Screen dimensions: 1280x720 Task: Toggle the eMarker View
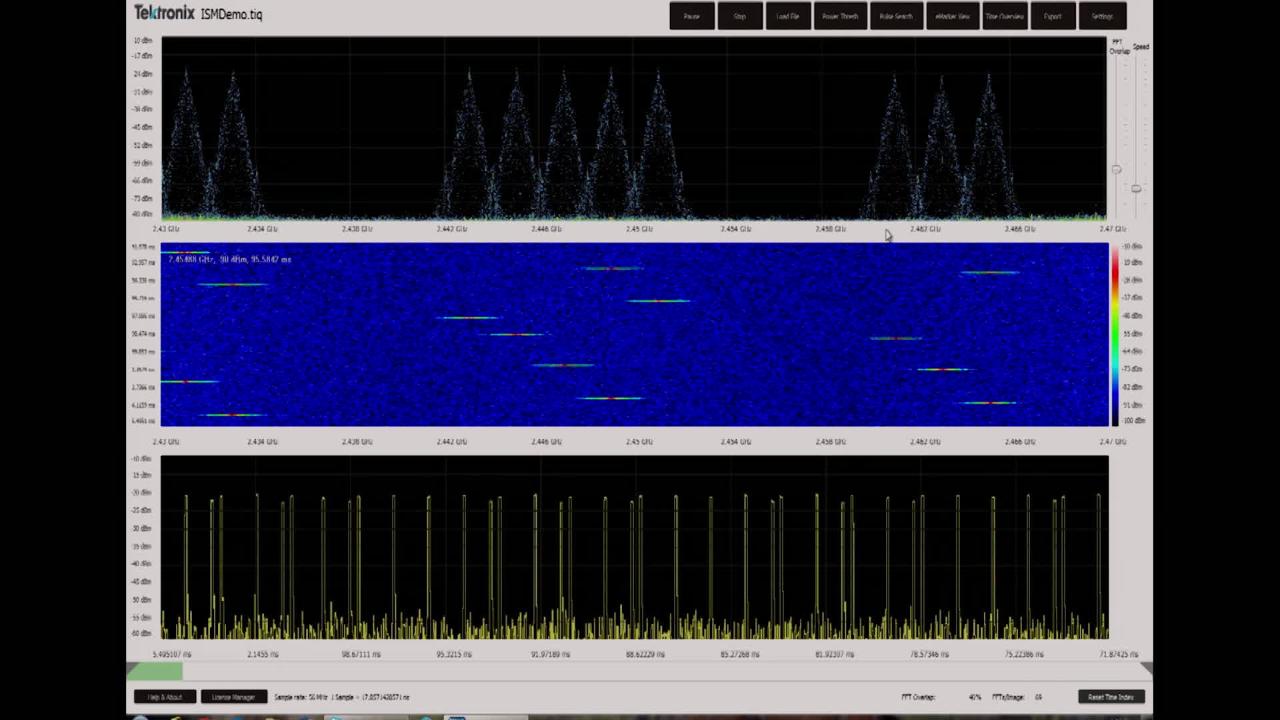click(x=952, y=16)
